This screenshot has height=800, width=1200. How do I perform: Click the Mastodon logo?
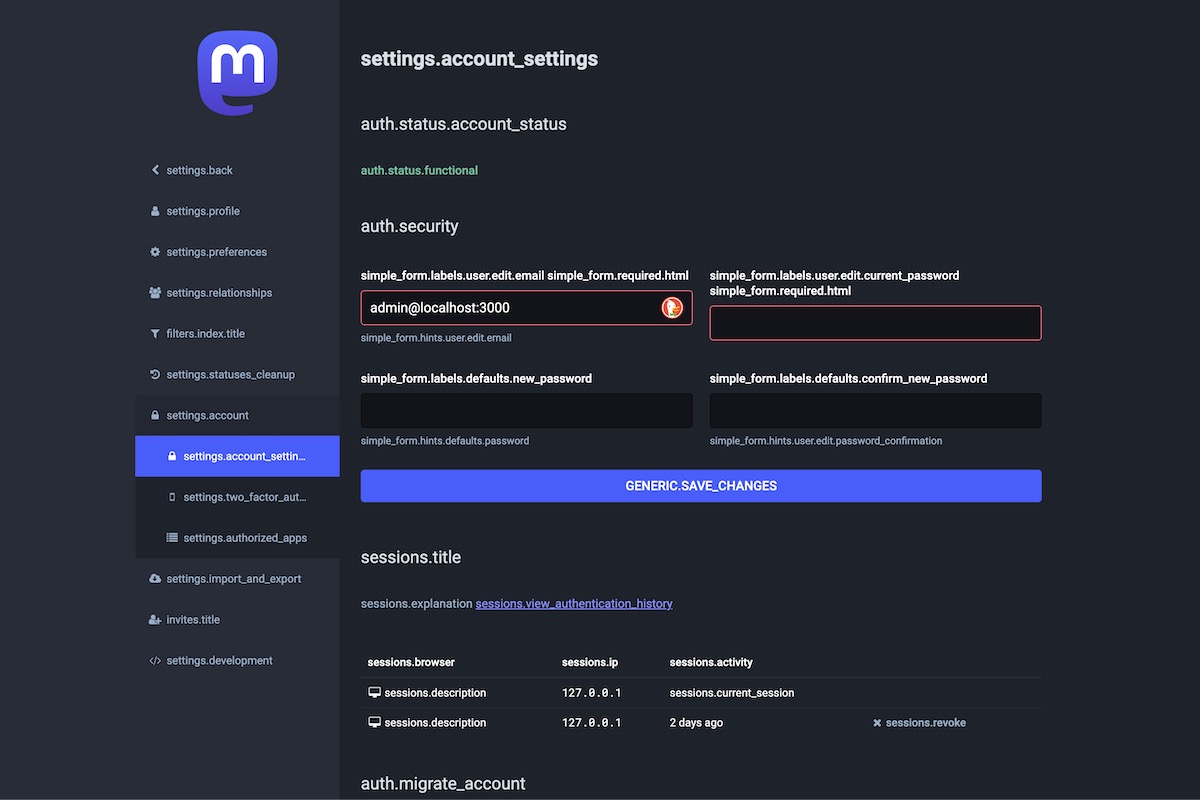237,72
